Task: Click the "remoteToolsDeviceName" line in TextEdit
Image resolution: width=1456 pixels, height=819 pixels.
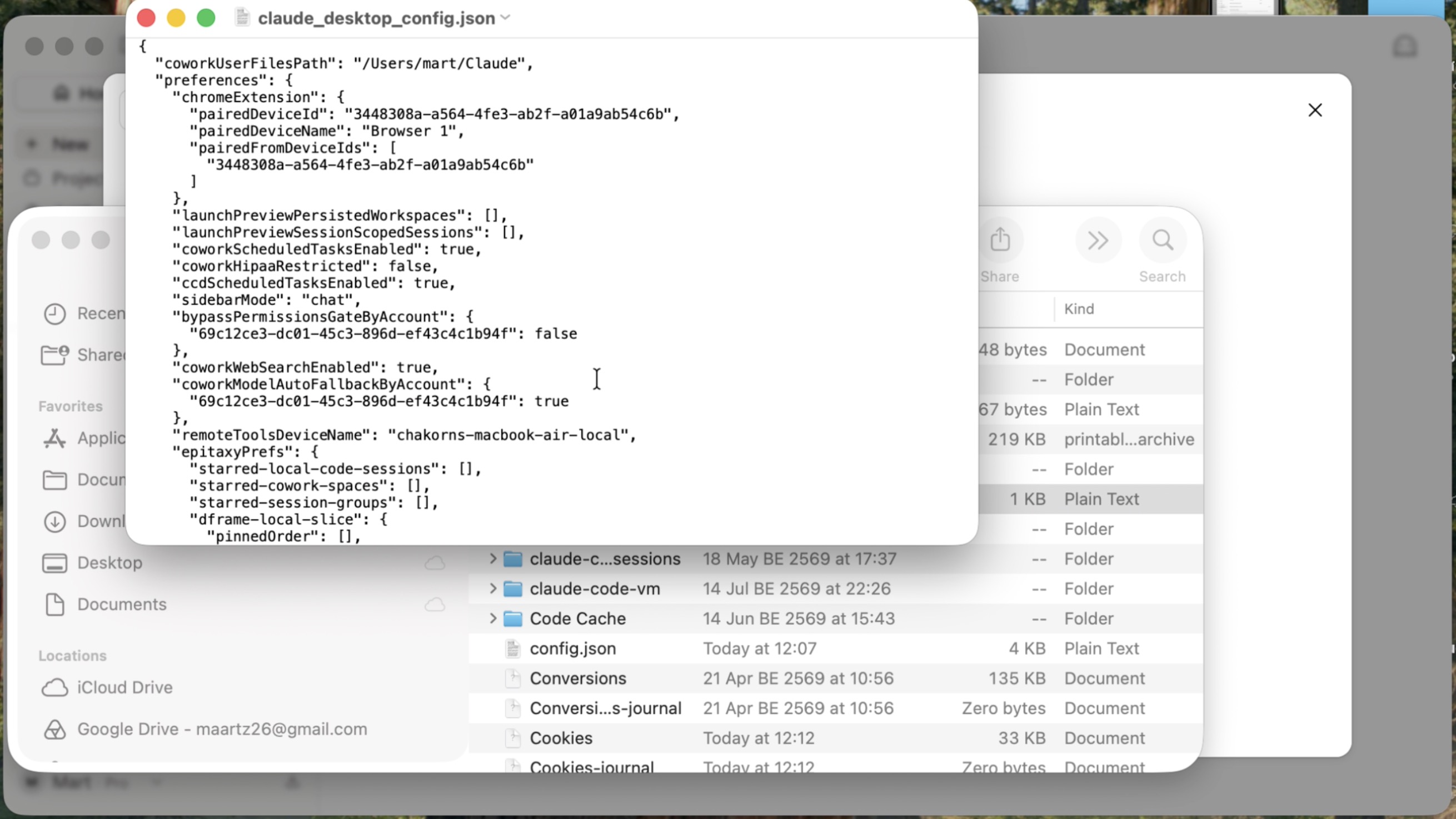Action: tap(404, 435)
